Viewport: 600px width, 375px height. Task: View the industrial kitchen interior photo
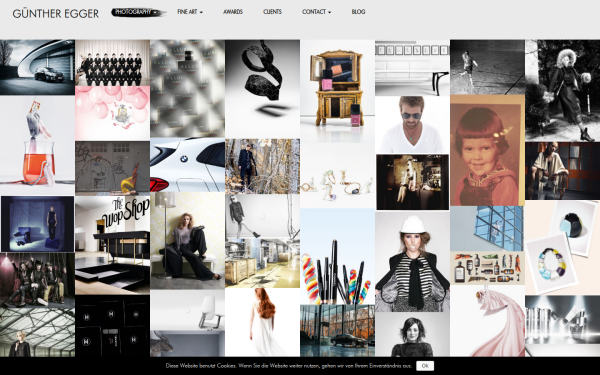(262, 263)
